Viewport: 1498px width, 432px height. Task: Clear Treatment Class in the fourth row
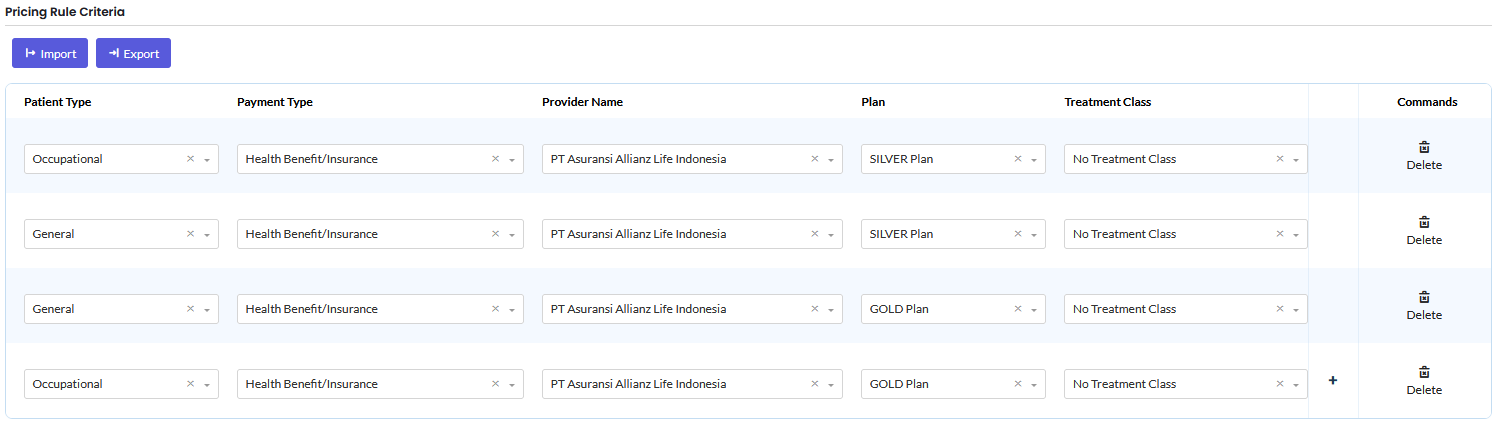pos(1280,384)
